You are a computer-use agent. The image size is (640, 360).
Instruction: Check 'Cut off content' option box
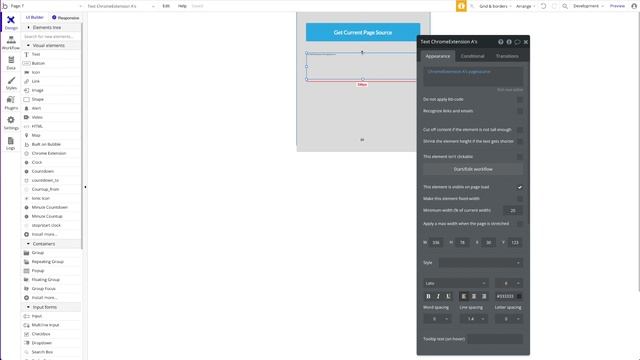coord(520,130)
